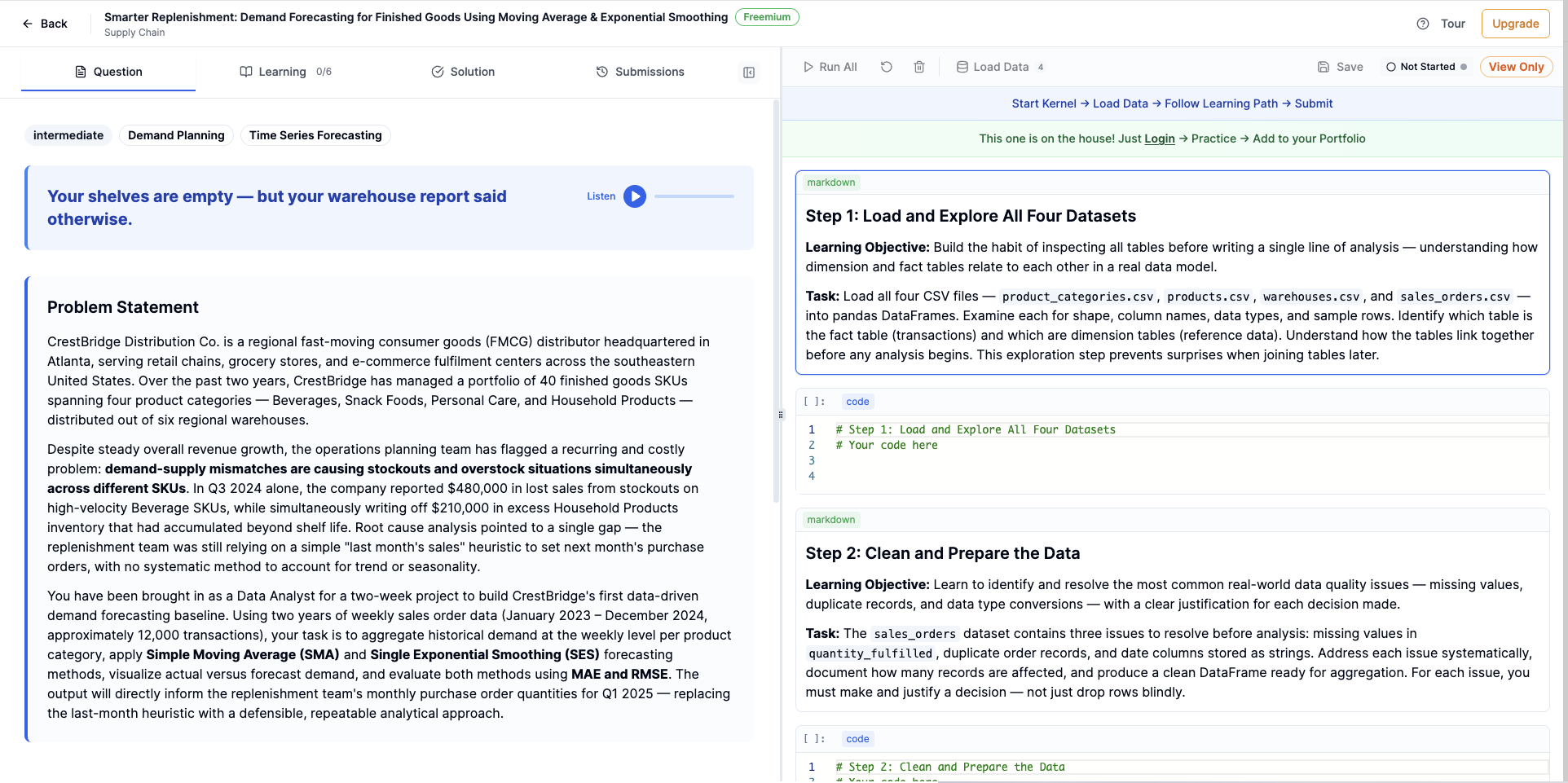The height and width of the screenshot is (783, 1568).
Task: Go back using the Back arrow
Action: coord(45,24)
